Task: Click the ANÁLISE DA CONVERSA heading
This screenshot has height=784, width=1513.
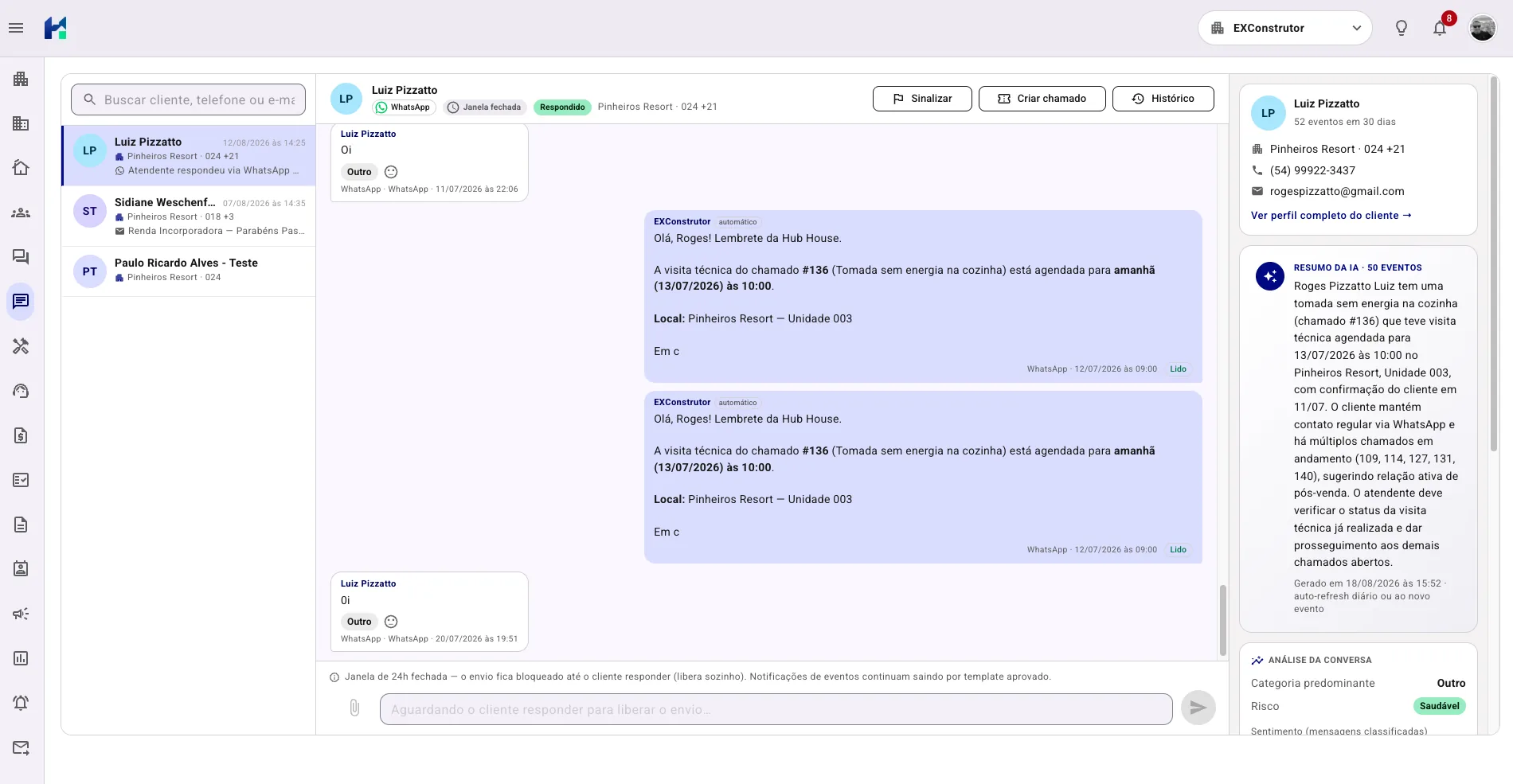Action: click(x=1319, y=660)
